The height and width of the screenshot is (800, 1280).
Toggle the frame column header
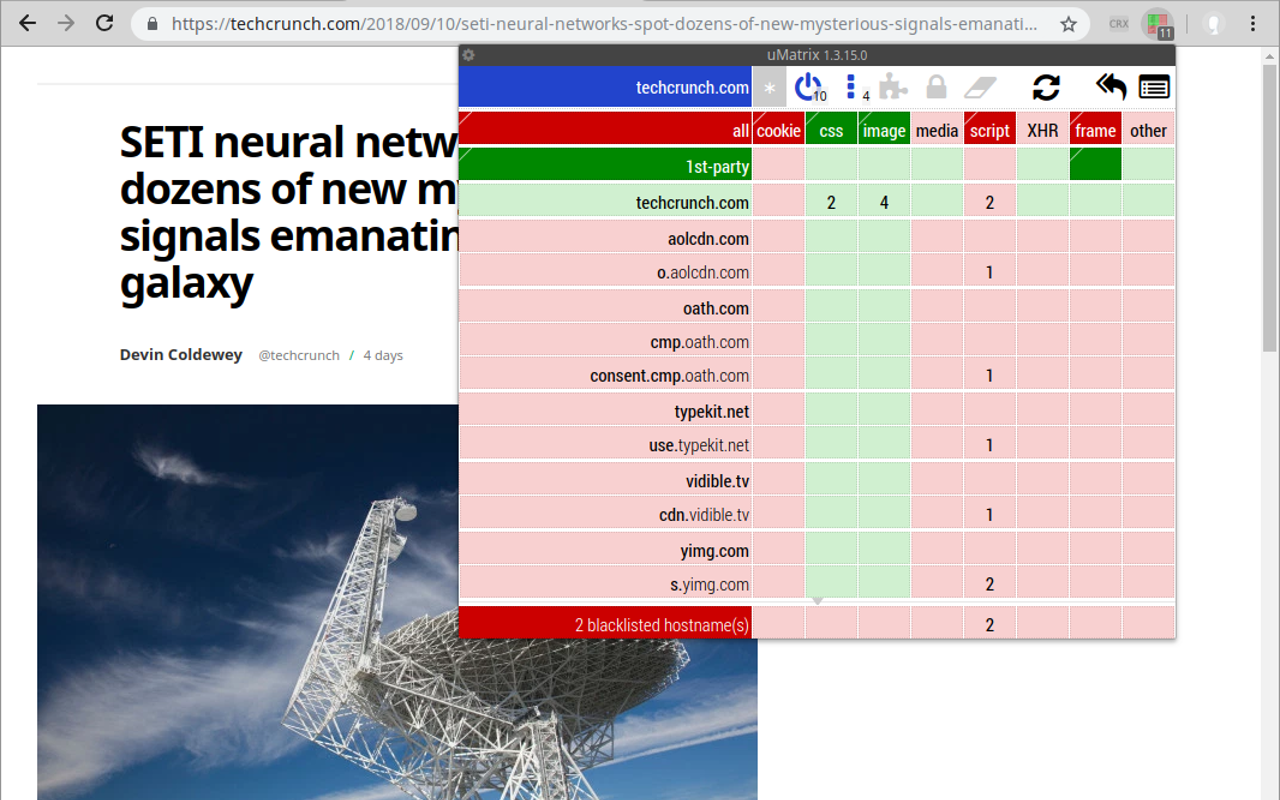pyautogui.click(x=1095, y=129)
